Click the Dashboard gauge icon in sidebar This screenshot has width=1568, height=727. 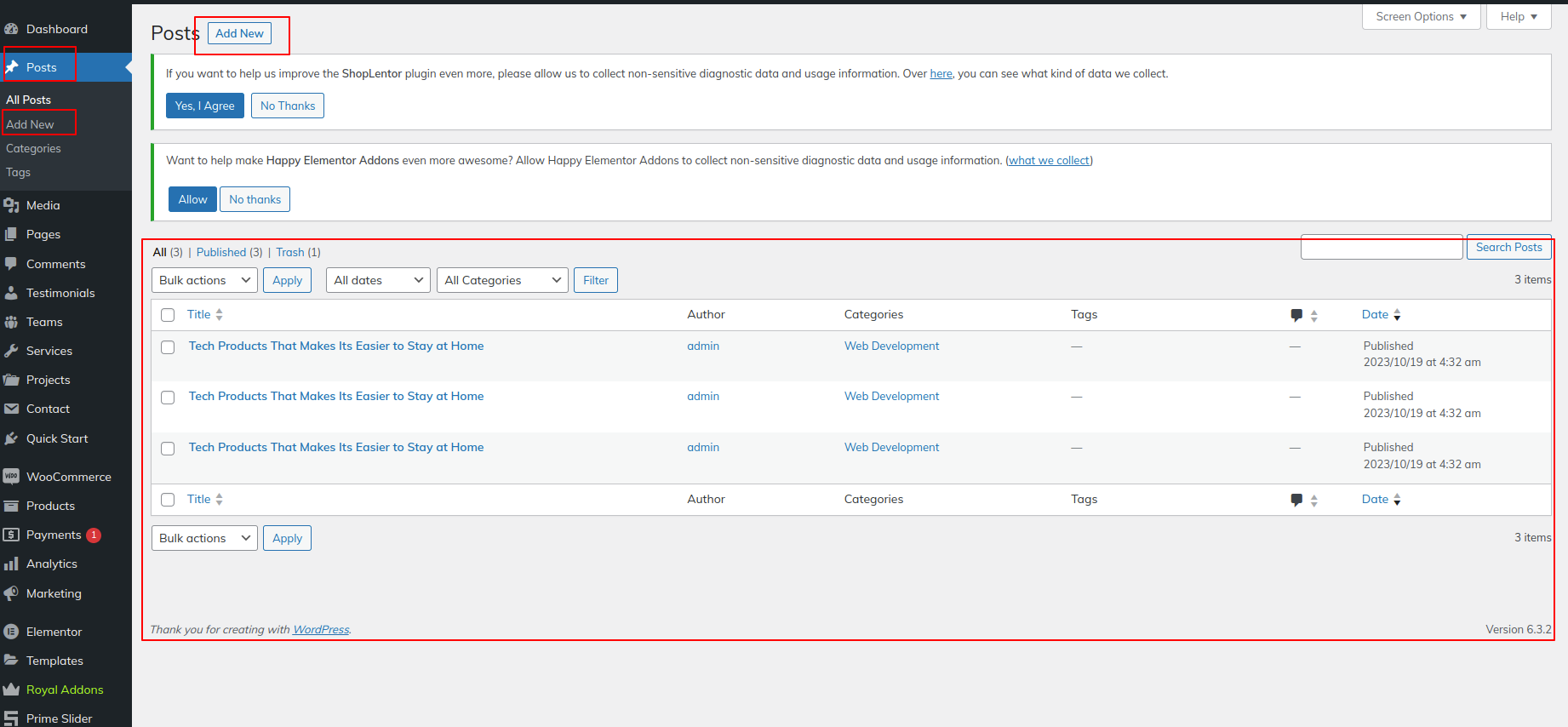tap(11, 29)
